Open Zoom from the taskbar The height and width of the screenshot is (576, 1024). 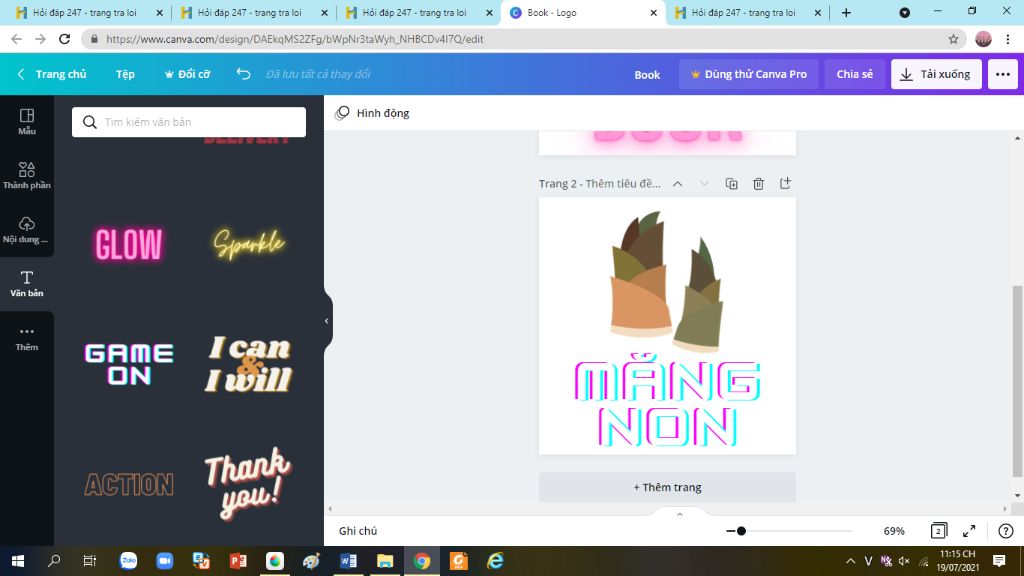pyautogui.click(x=165, y=561)
